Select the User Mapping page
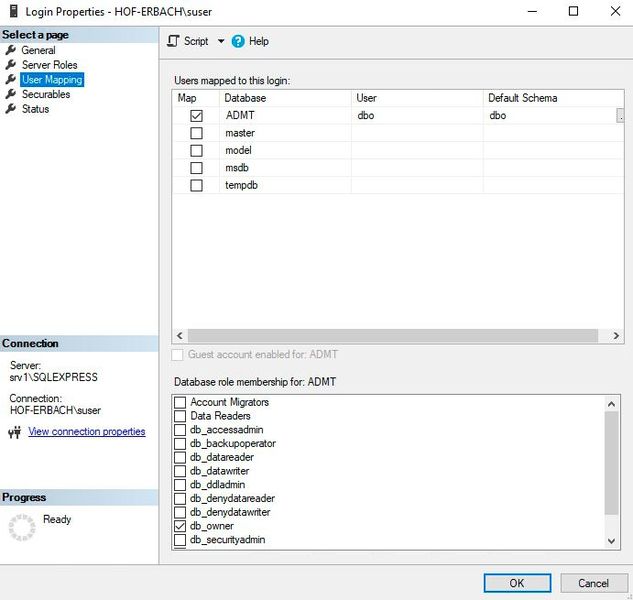 coord(52,80)
